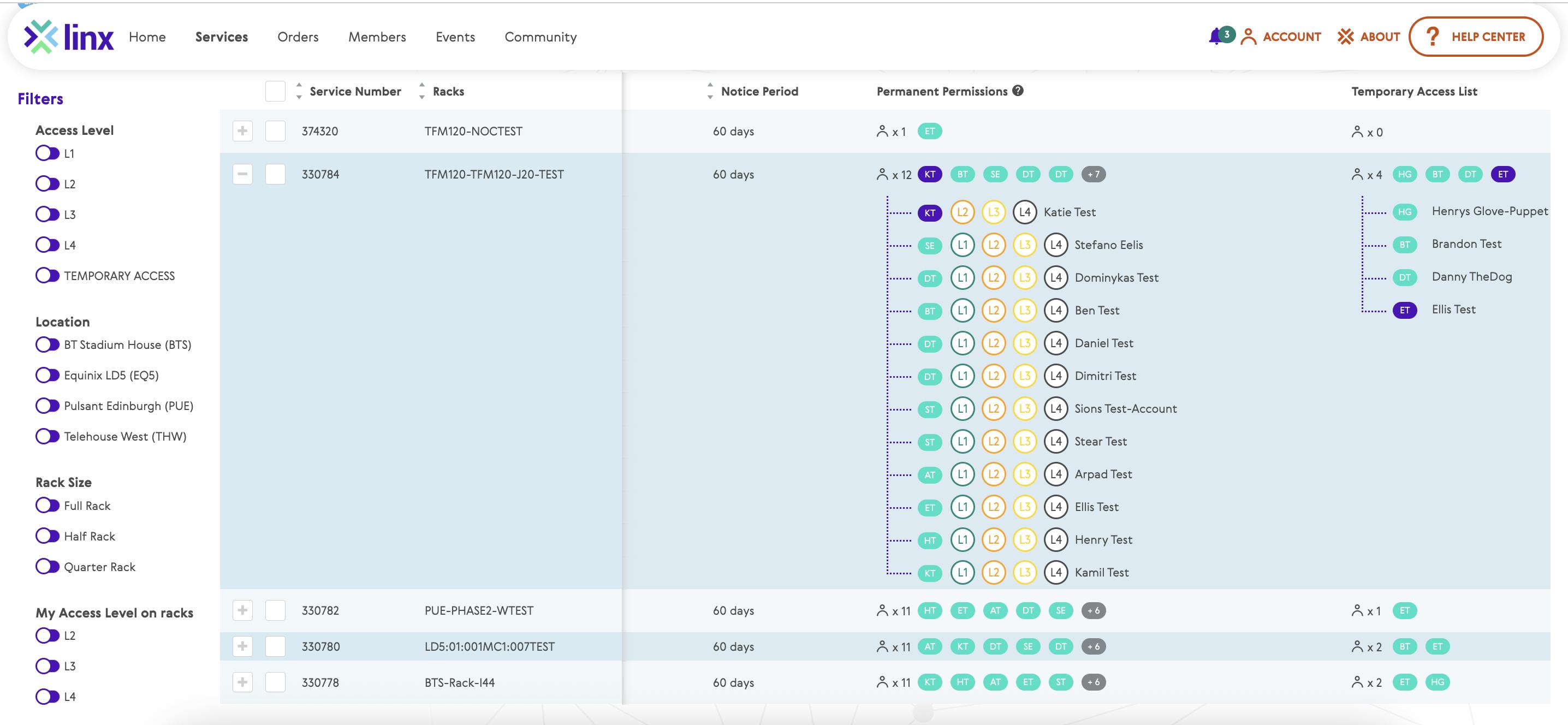Click the ET badge on row 374320
The width and height of the screenshot is (1568, 725).
(x=929, y=132)
